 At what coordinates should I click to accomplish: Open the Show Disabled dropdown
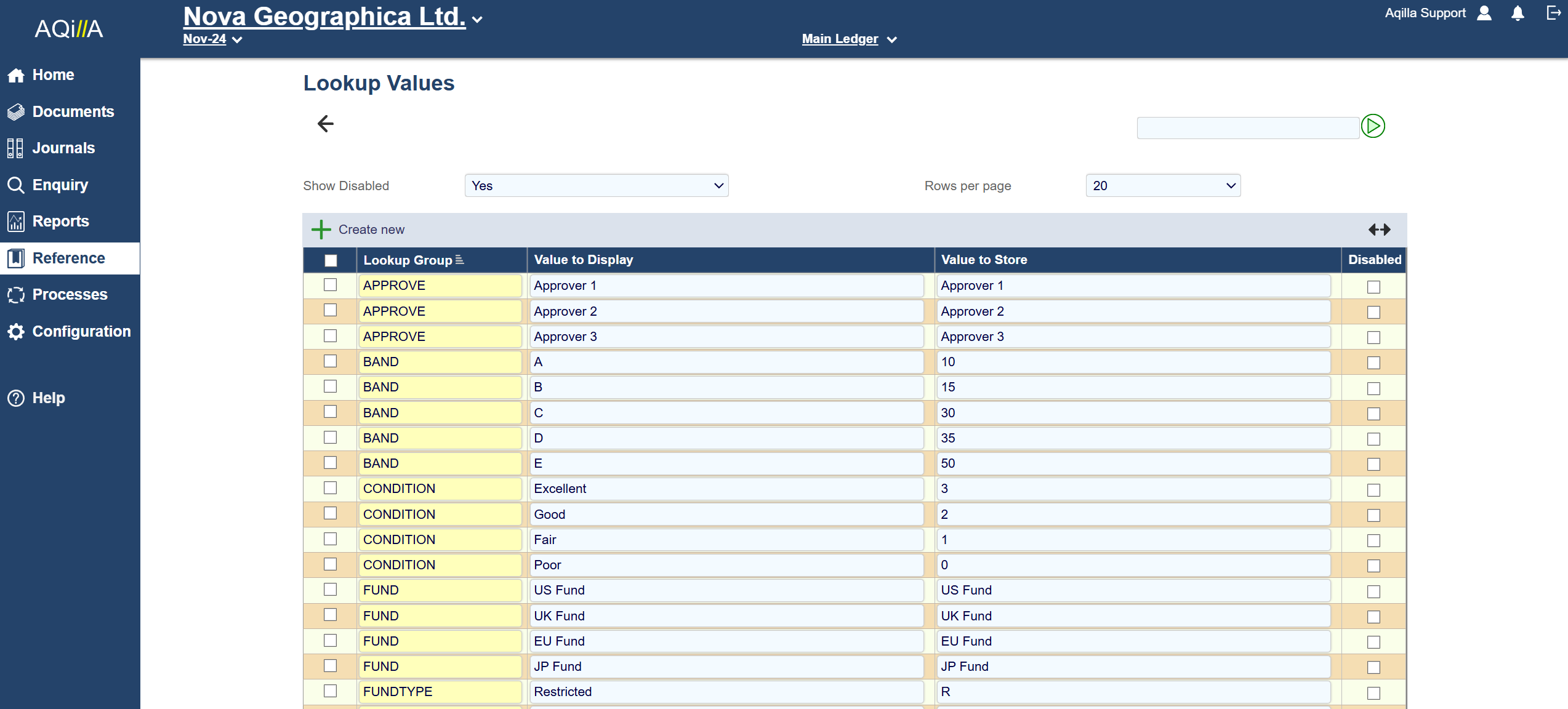[596, 186]
